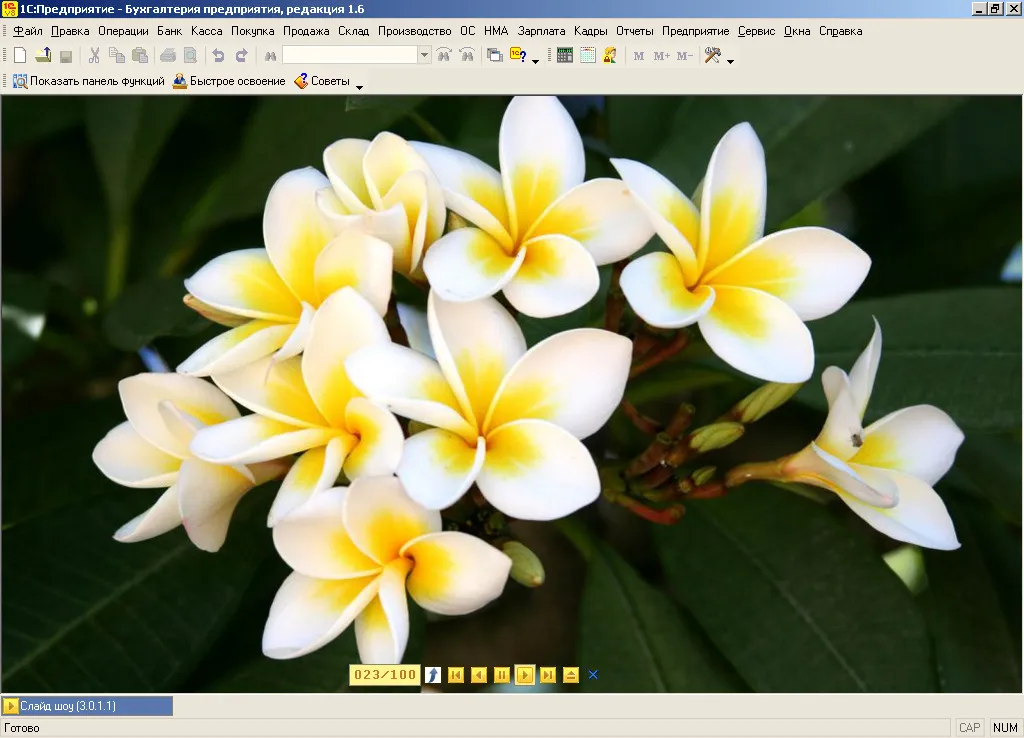
Task: Redo action with arrow icon
Action: [241, 56]
